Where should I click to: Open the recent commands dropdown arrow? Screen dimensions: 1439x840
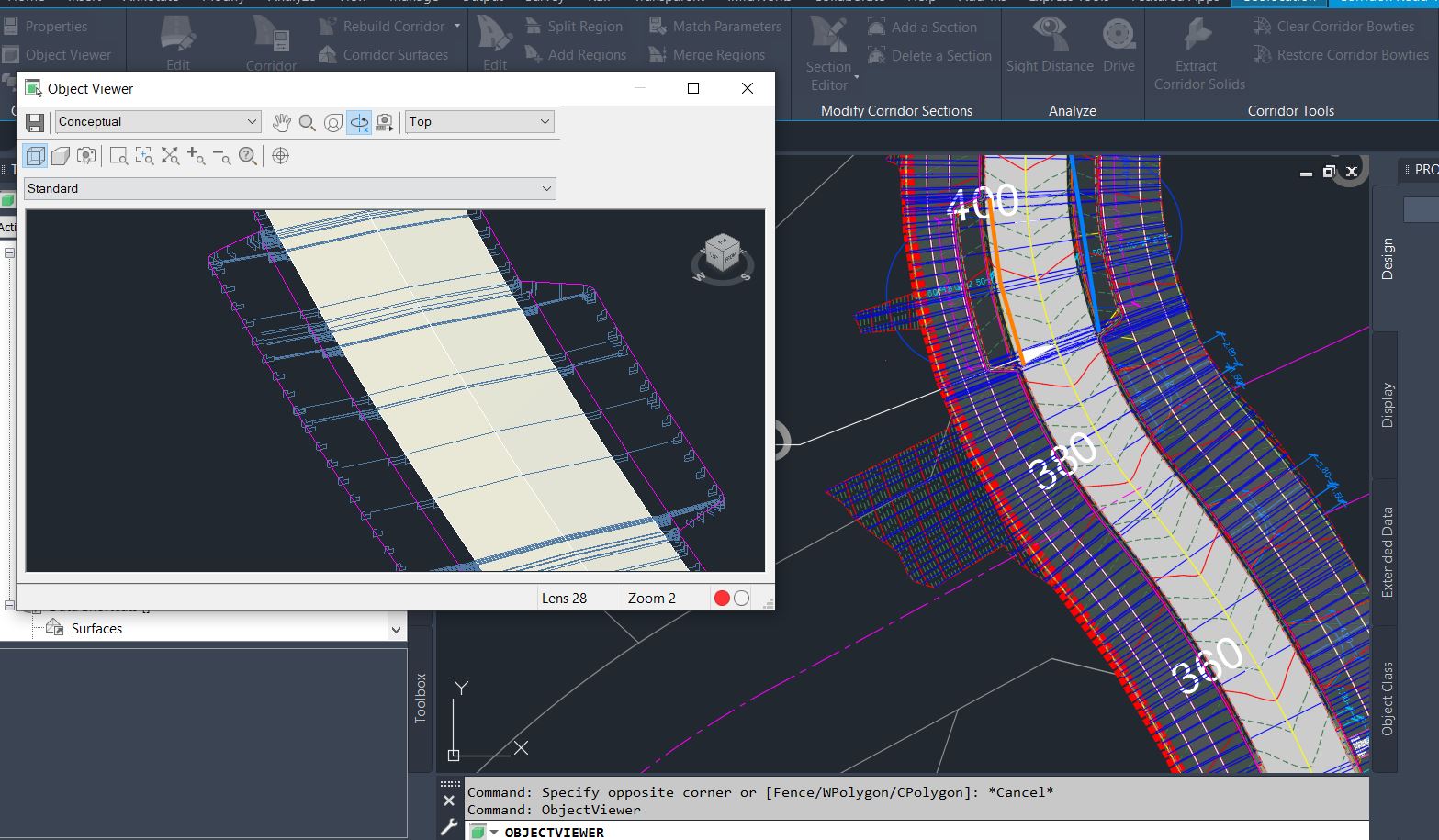click(494, 832)
